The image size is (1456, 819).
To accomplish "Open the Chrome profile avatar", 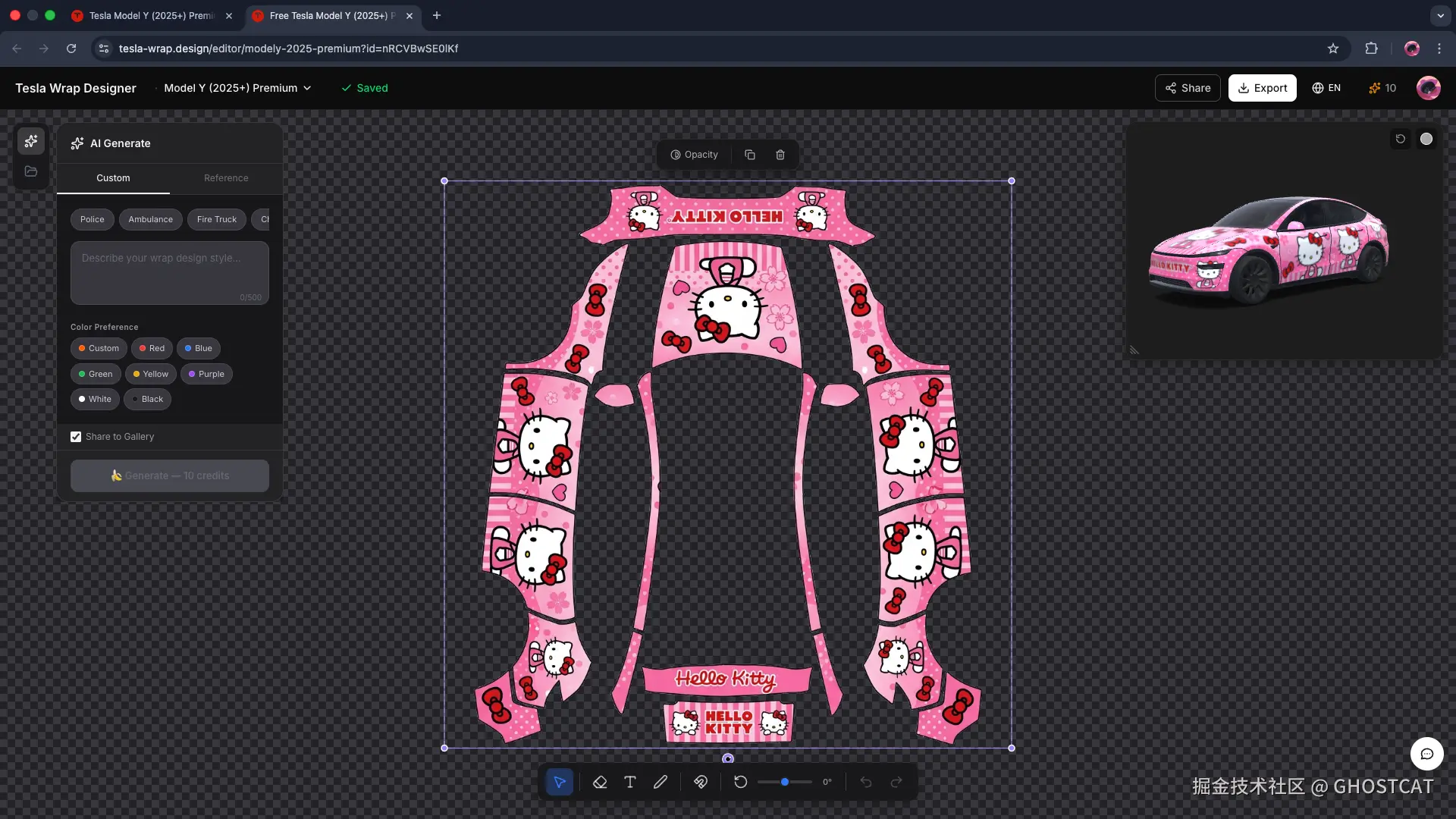I will [x=1412, y=49].
